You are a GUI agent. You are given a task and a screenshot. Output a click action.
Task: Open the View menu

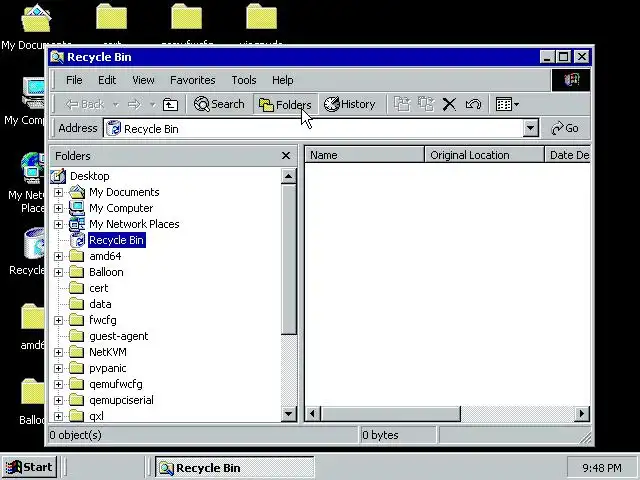143,80
